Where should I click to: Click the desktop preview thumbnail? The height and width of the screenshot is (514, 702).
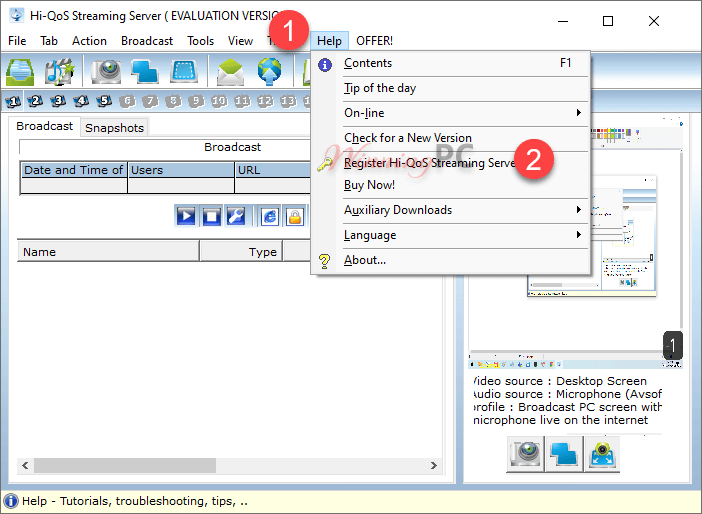pyautogui.click(x=575, y=242)
